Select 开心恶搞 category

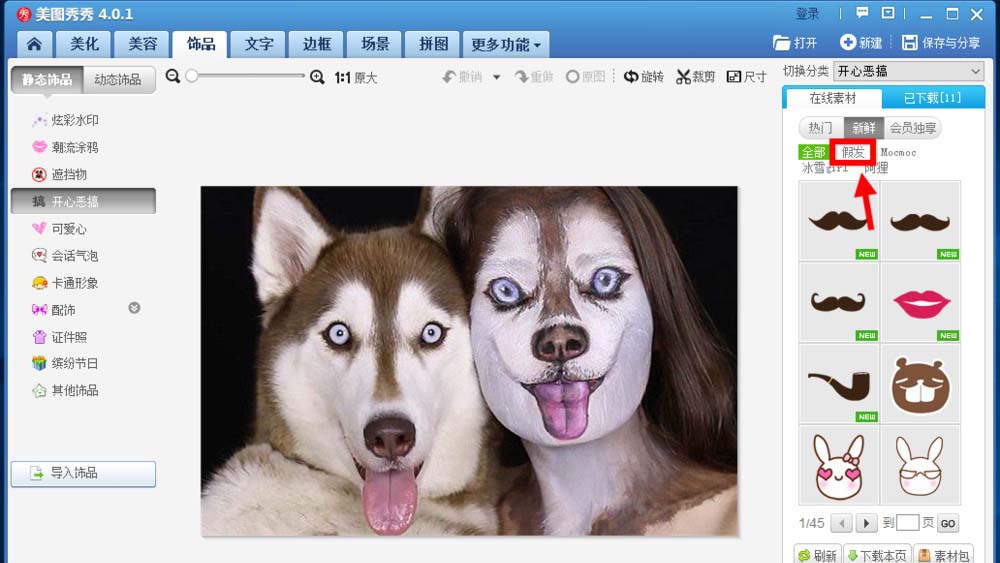point(84,201)
